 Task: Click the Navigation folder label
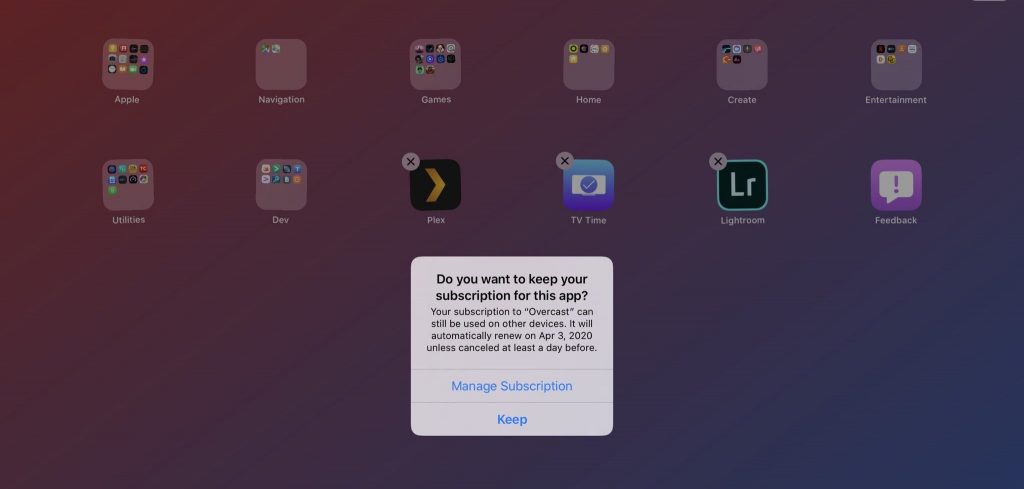pos(281,100)
